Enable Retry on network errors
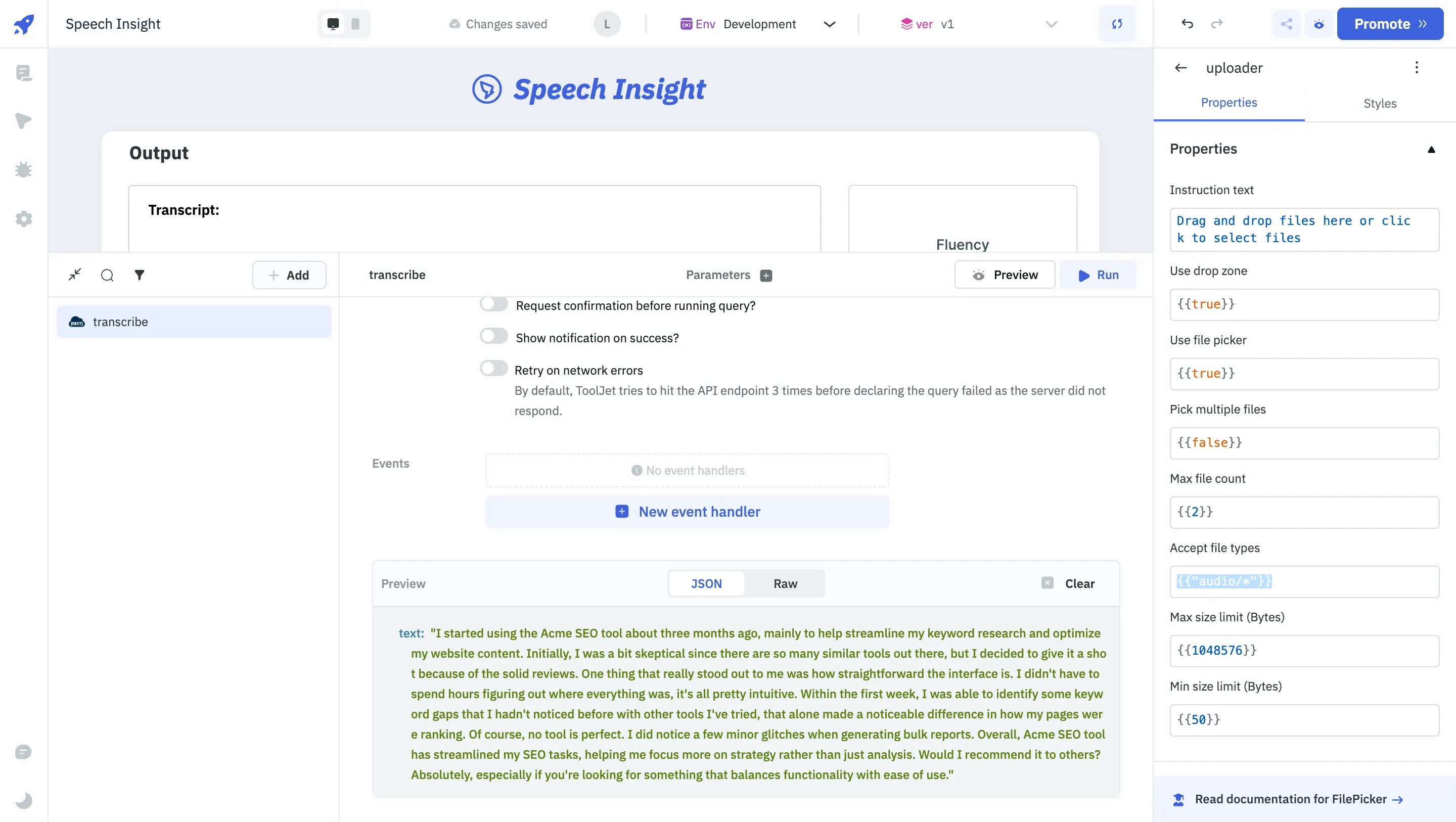This screenshot has width=1456, height=822. coord(493,368)
